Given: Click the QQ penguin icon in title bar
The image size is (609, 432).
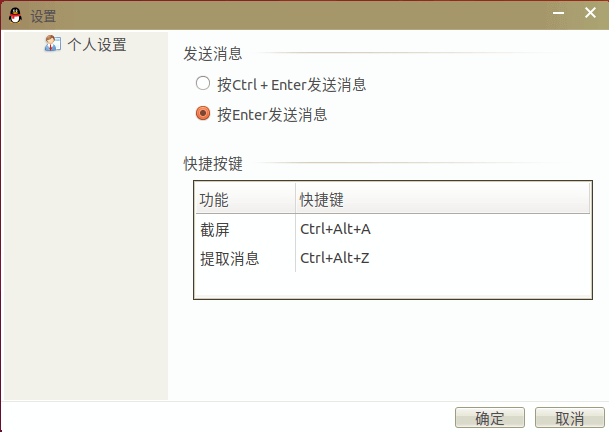Looking at the screenshot, I should [16, 16].
